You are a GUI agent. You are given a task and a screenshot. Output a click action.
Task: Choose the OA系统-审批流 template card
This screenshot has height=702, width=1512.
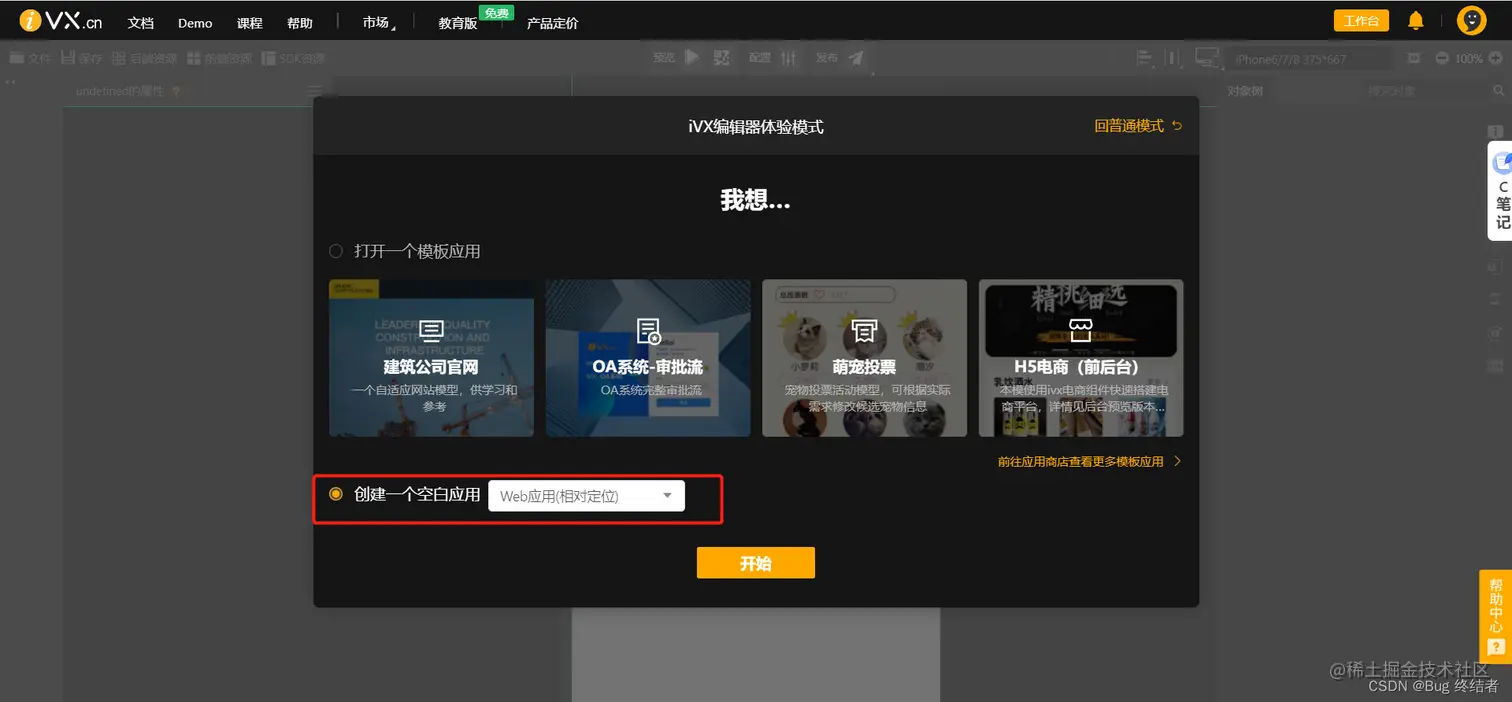click(648, 358)
